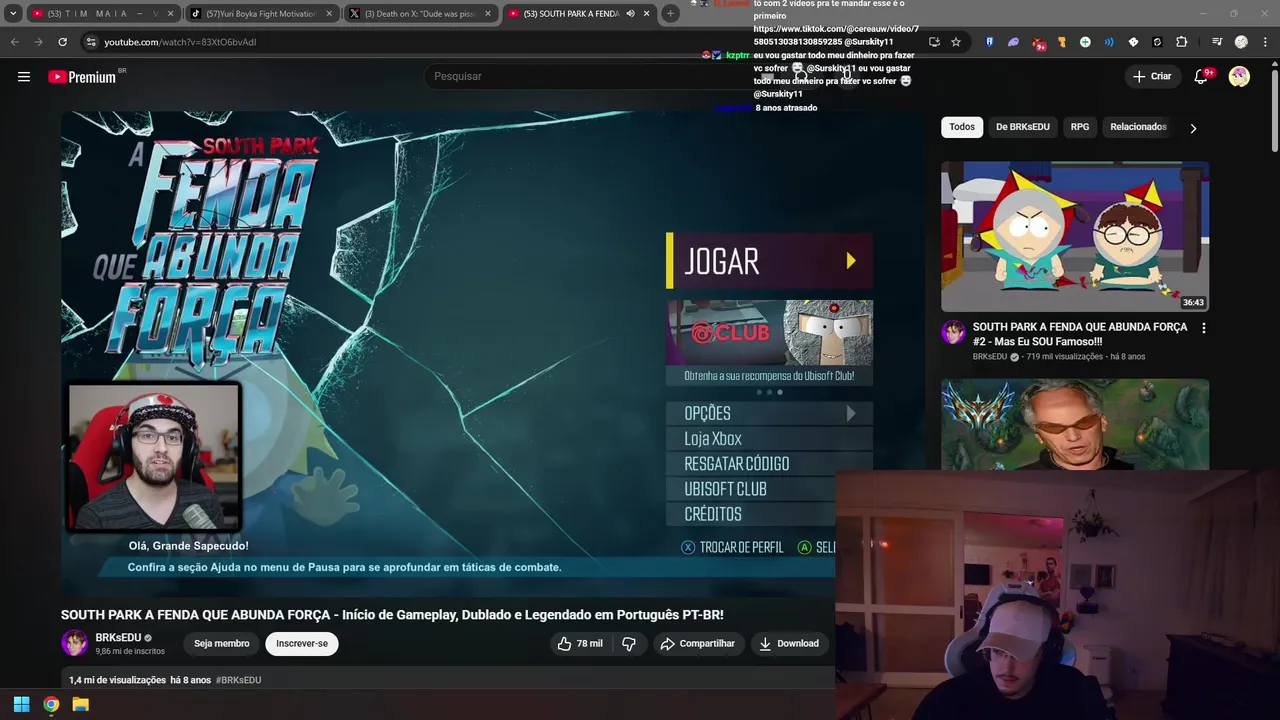Open the red 9+ badge extension
Screen dimensions: 1280x720
point(1038,43)
